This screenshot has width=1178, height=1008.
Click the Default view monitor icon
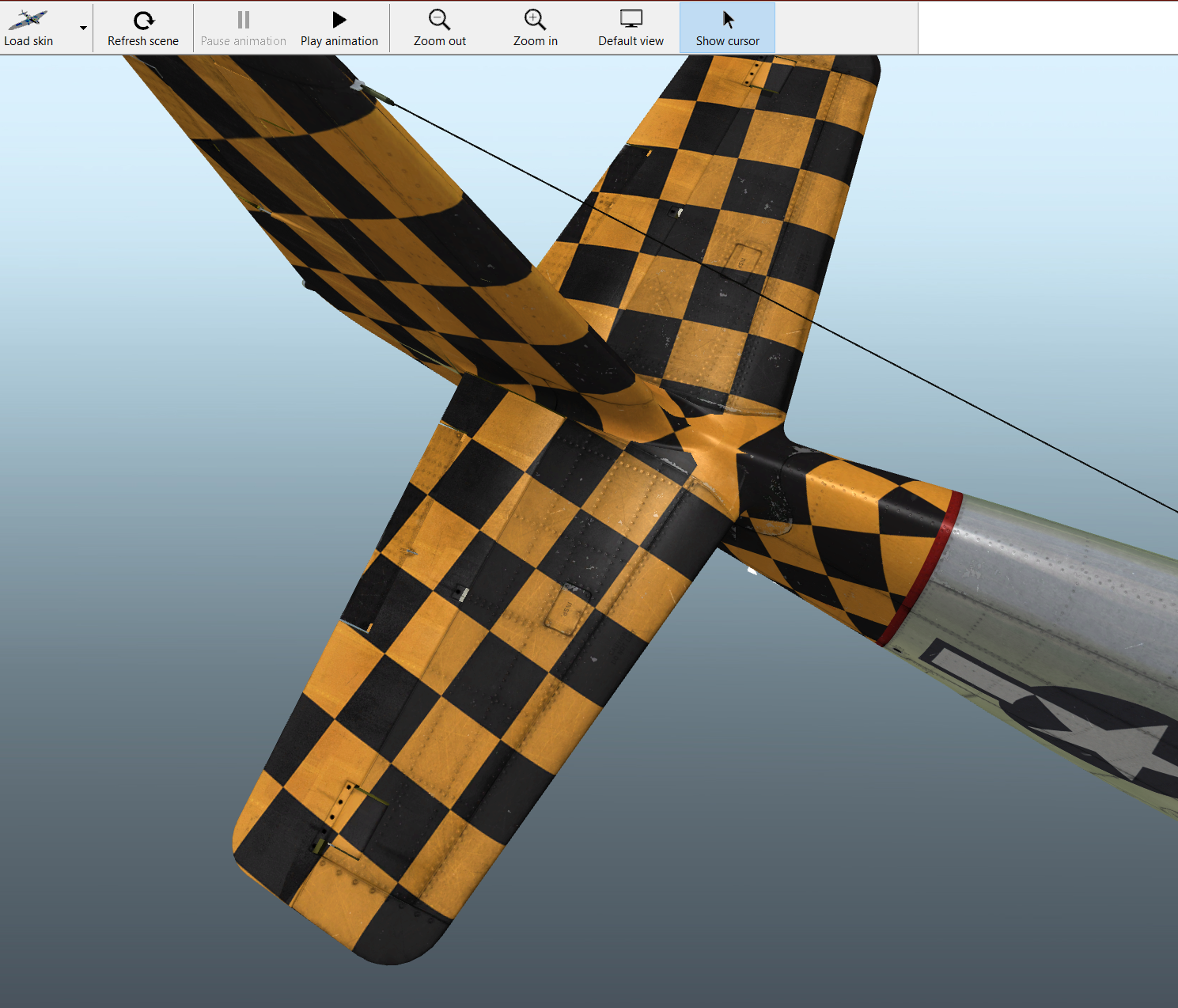click(631, 20)
